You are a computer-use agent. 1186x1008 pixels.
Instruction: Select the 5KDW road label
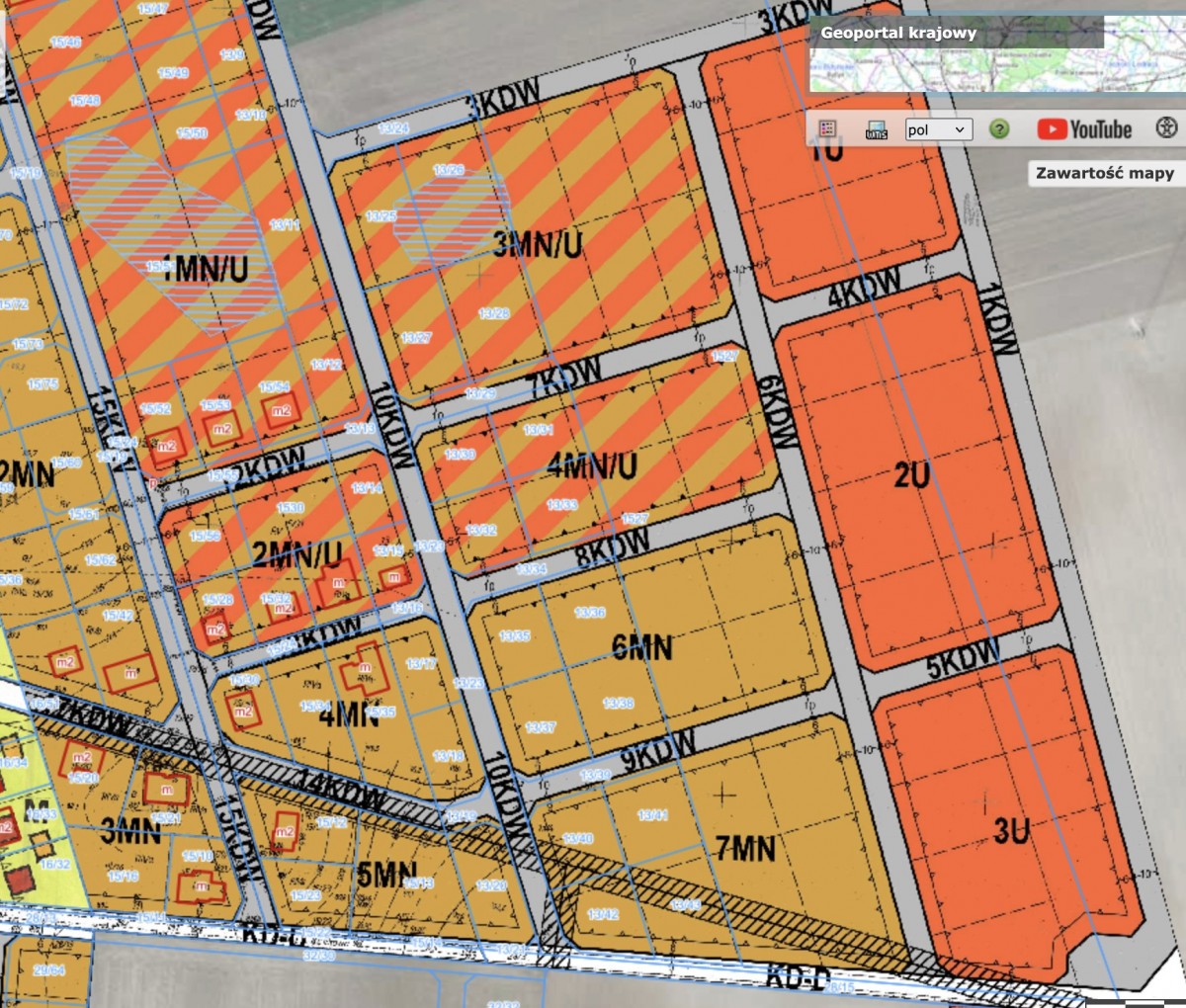click(963, 660)
